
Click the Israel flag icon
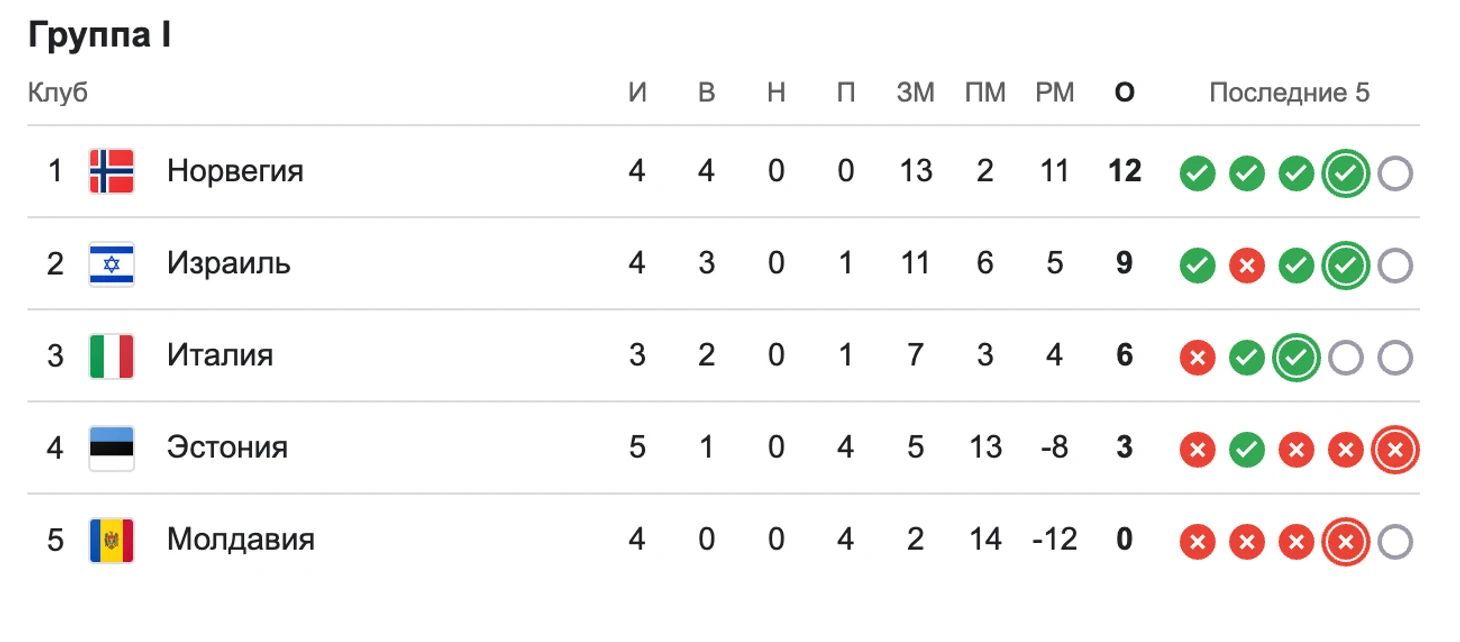(x=111, y=264)
